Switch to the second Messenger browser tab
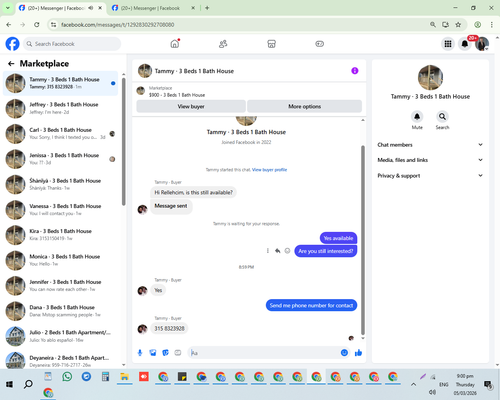 pyautogui.click(x=153, y=8)
